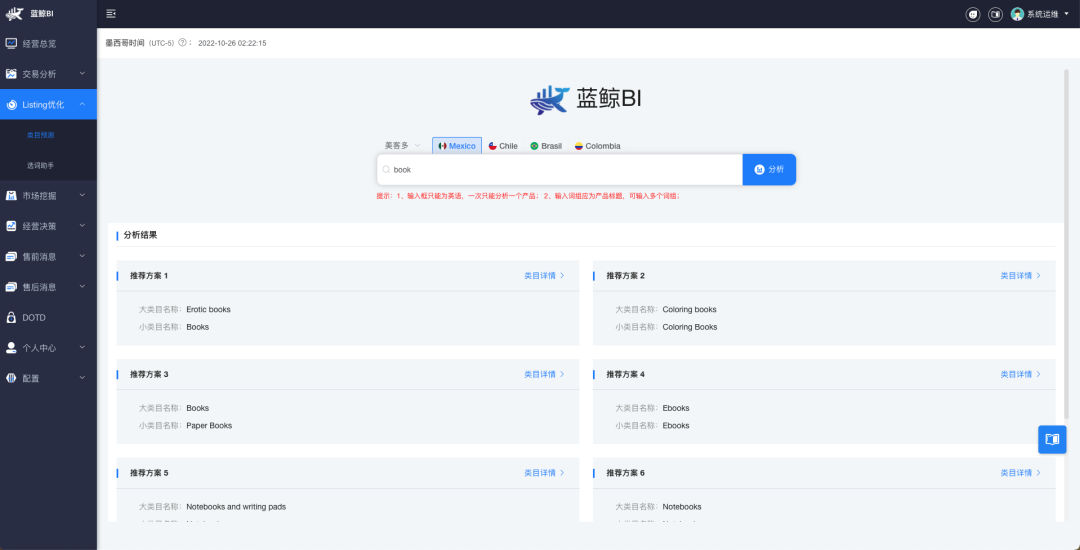The image size is (1080, 550).
Task: Click the DOTD lock icon
Action: (11, 317)
